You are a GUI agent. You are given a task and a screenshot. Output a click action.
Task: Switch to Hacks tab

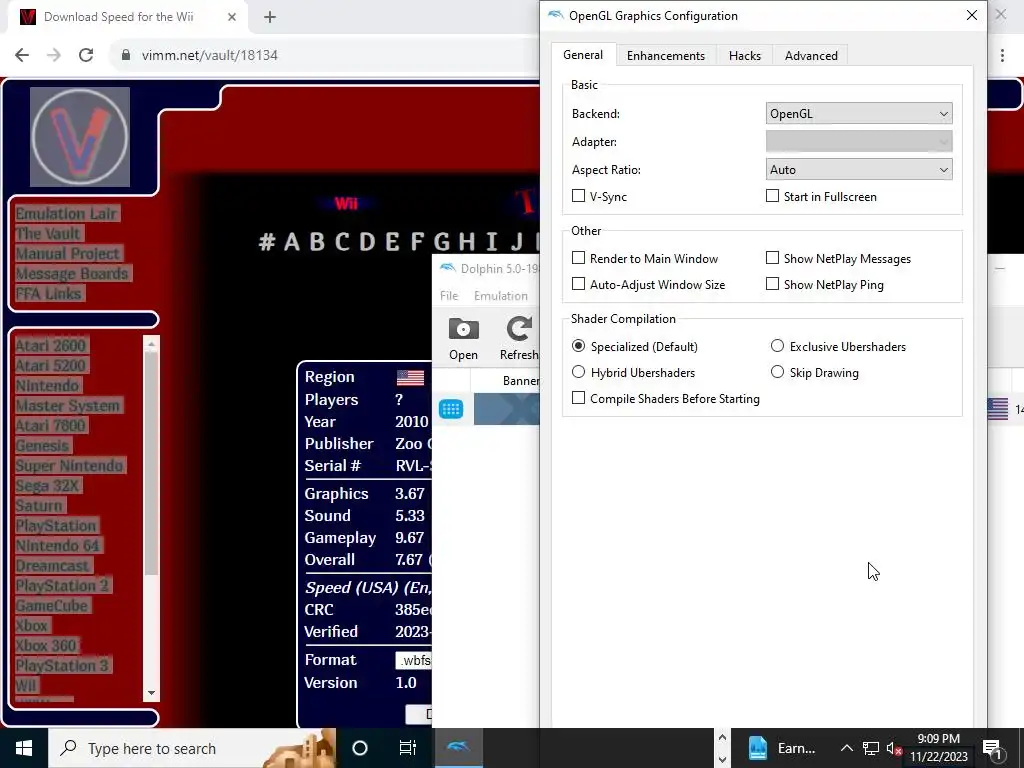[744, 56]
